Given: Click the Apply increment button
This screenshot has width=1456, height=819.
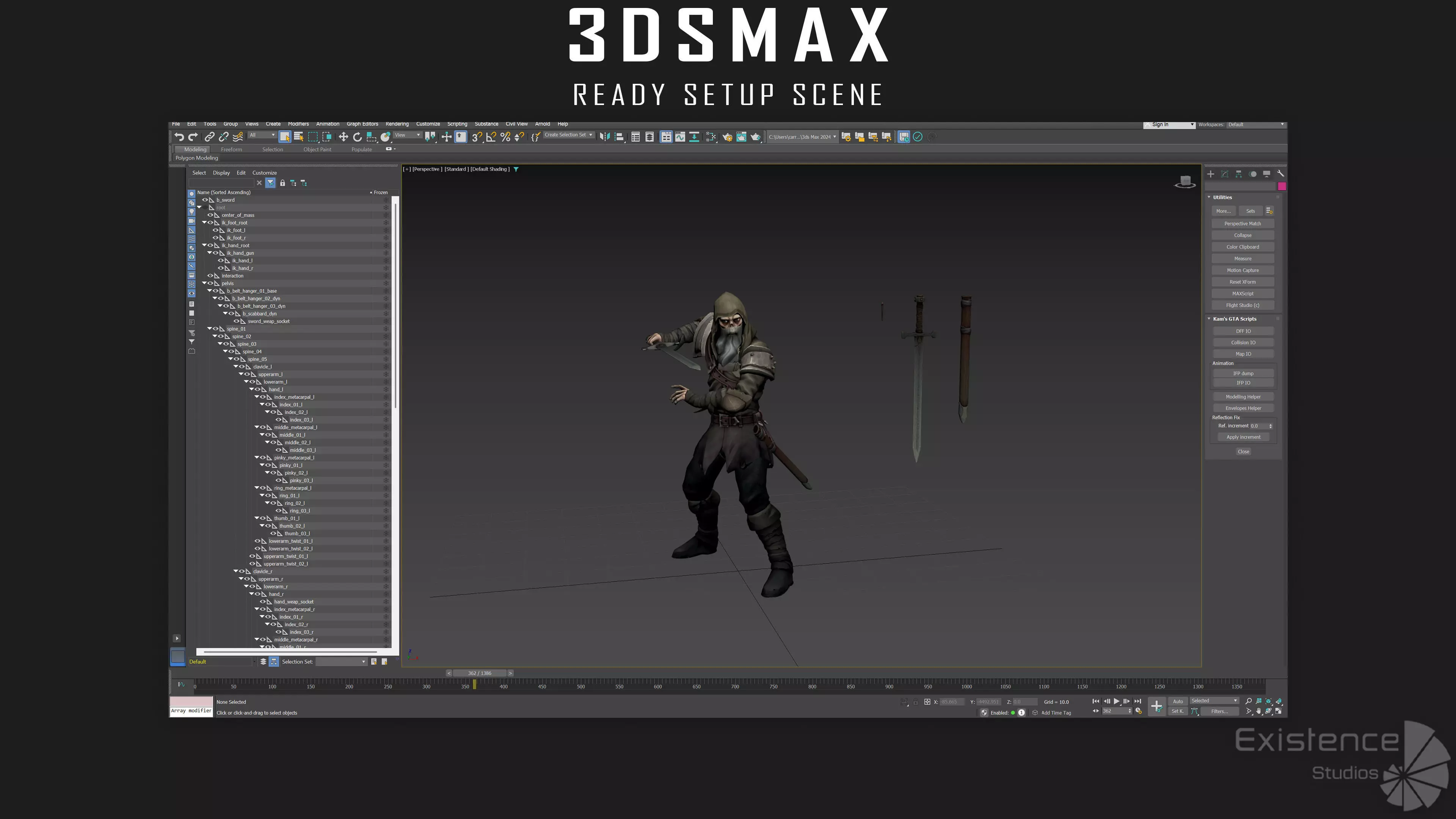Looking at the screenshot, I should pyautogui.click(x=1243, y=437).
